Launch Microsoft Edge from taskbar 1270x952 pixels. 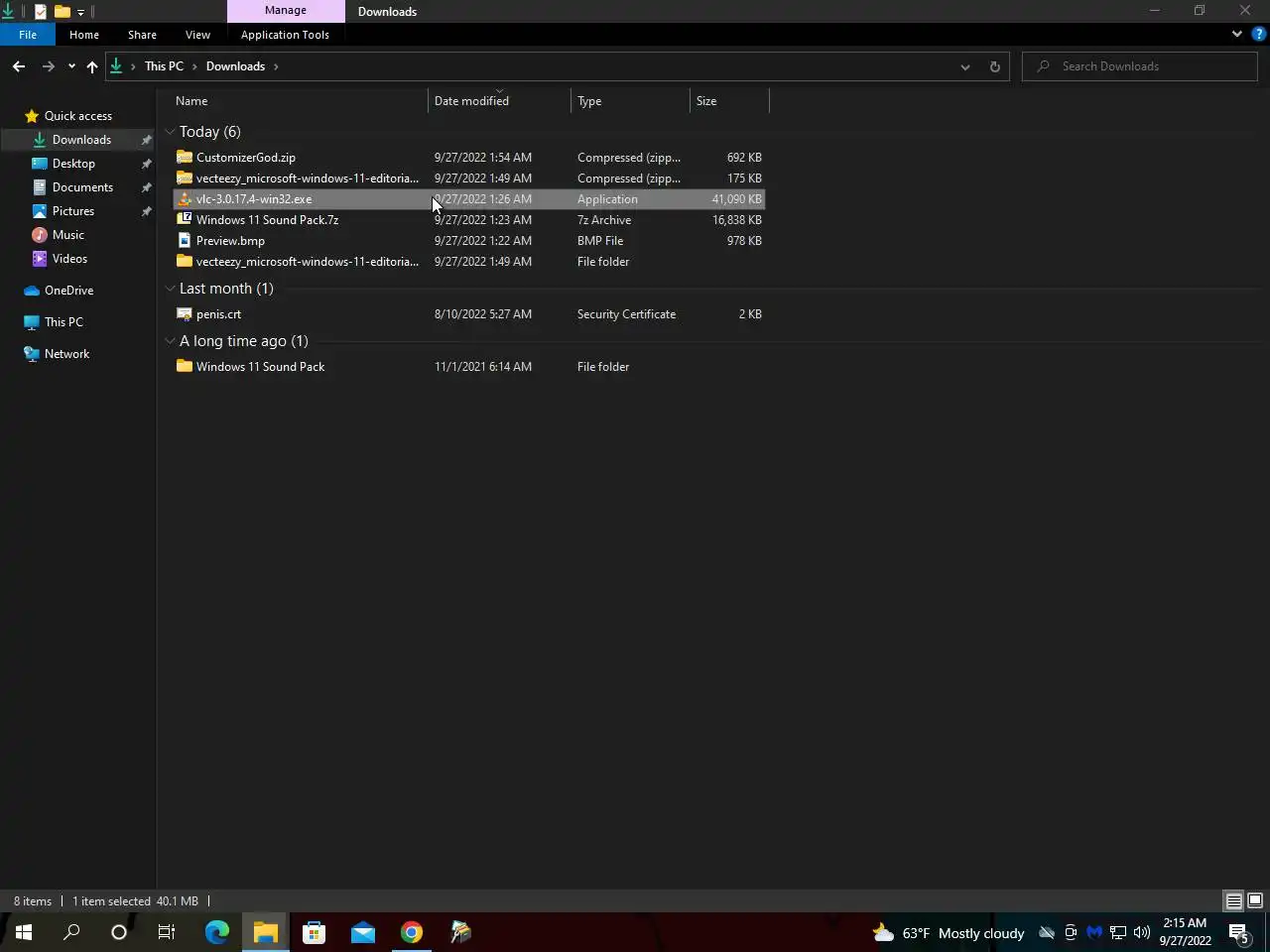(x=217, y=932)
